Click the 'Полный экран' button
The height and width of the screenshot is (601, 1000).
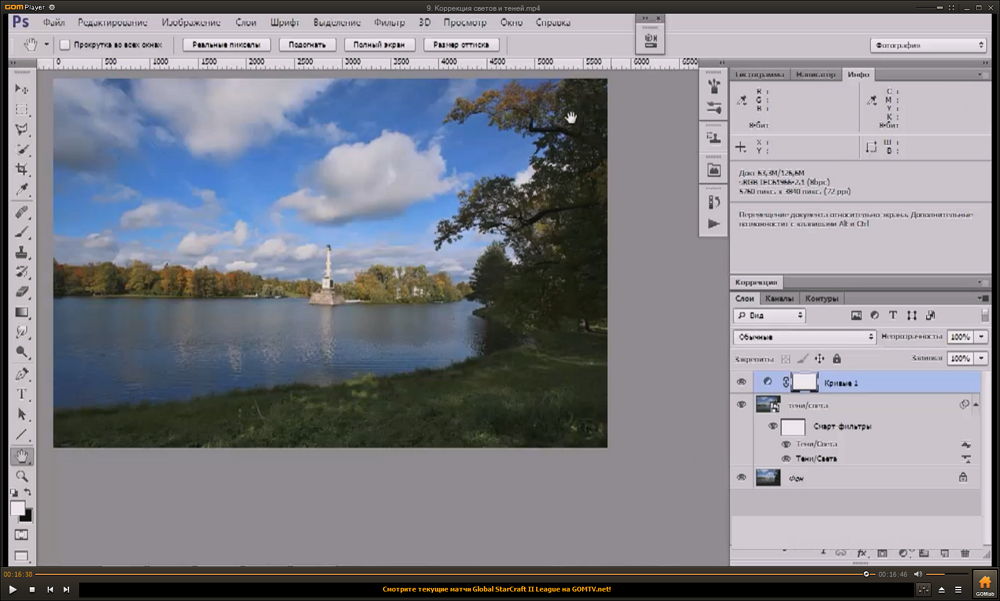(380, 45)
